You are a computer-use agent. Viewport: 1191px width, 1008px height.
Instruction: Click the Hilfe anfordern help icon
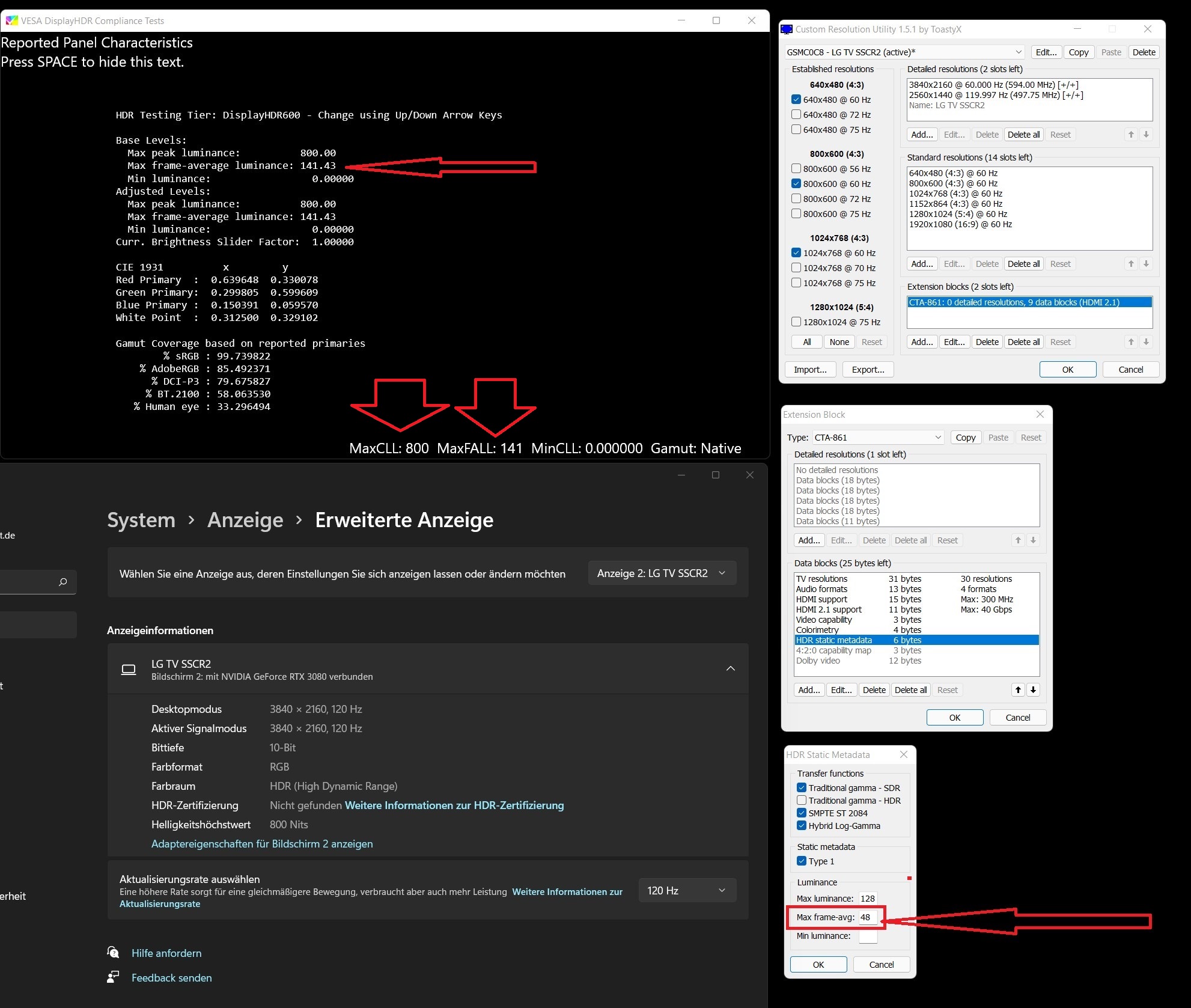point(113,953)
